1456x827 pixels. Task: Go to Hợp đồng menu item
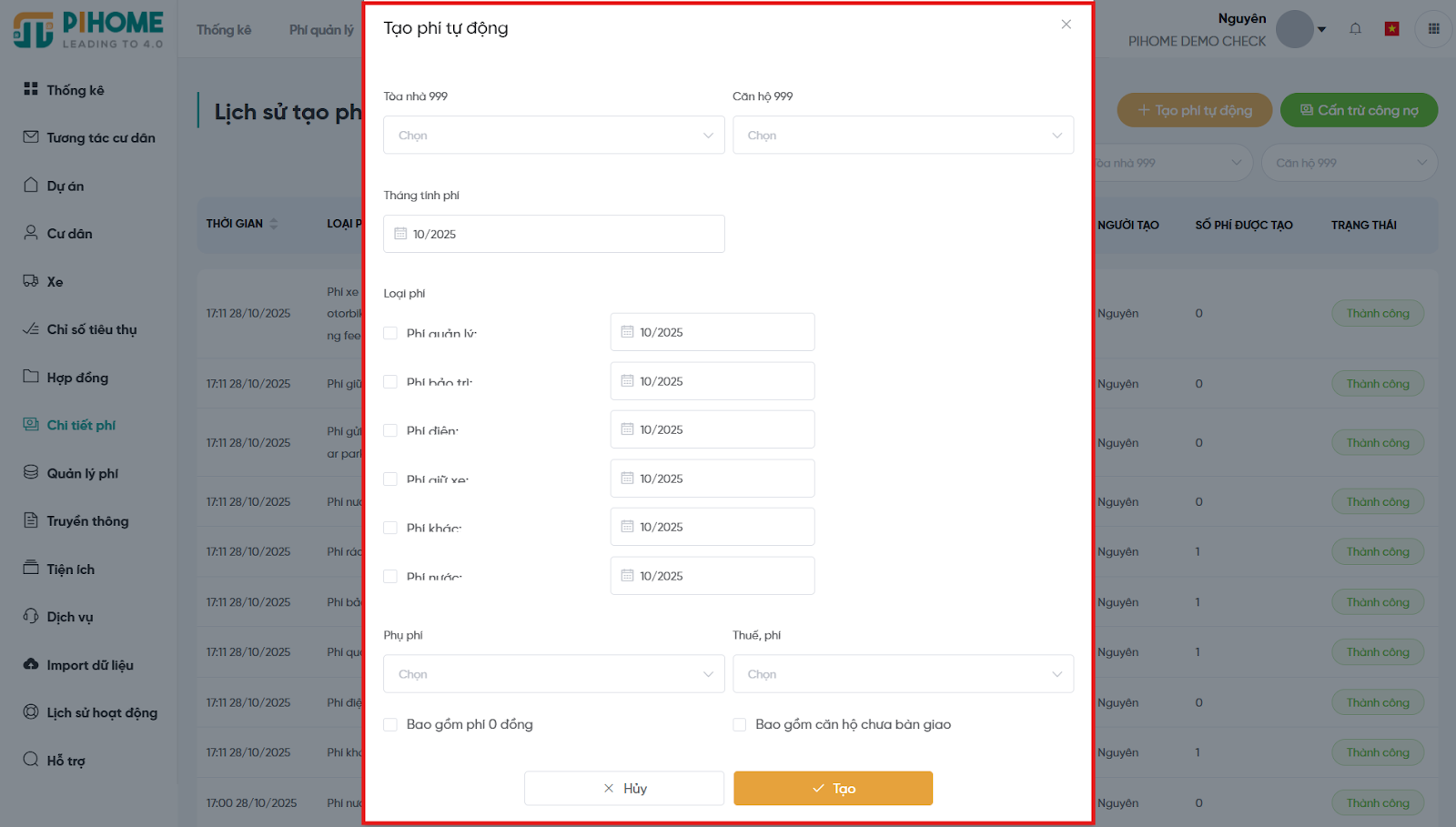pos(77,378)
